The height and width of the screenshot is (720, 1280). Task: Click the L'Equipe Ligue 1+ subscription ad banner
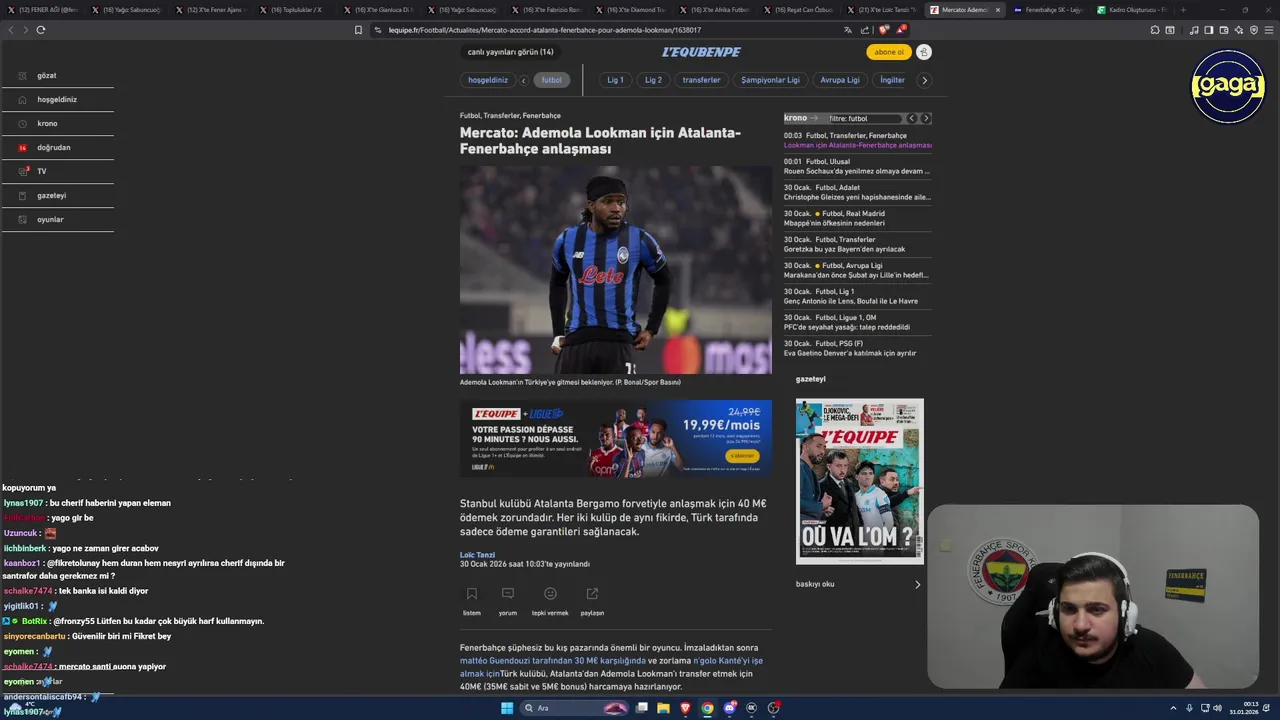(615, 439)
